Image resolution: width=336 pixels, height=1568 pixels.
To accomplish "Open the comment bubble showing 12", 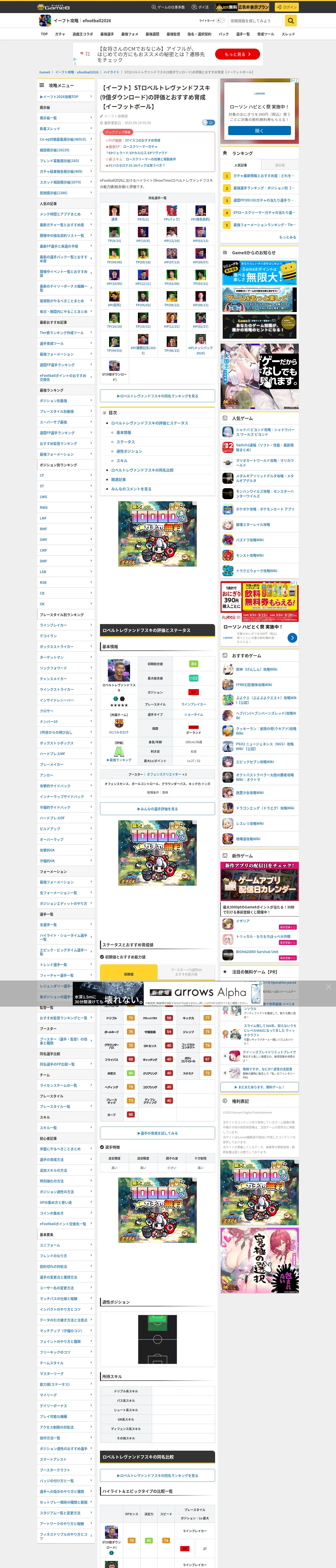I will coord(209,122).
